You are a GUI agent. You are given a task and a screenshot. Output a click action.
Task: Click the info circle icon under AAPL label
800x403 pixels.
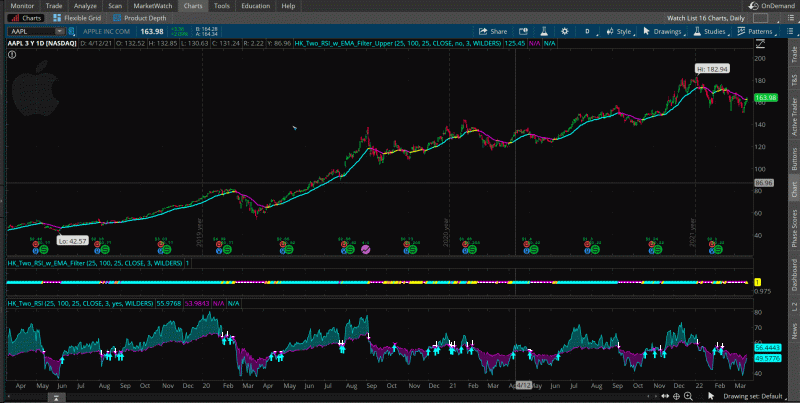point(12,54)
